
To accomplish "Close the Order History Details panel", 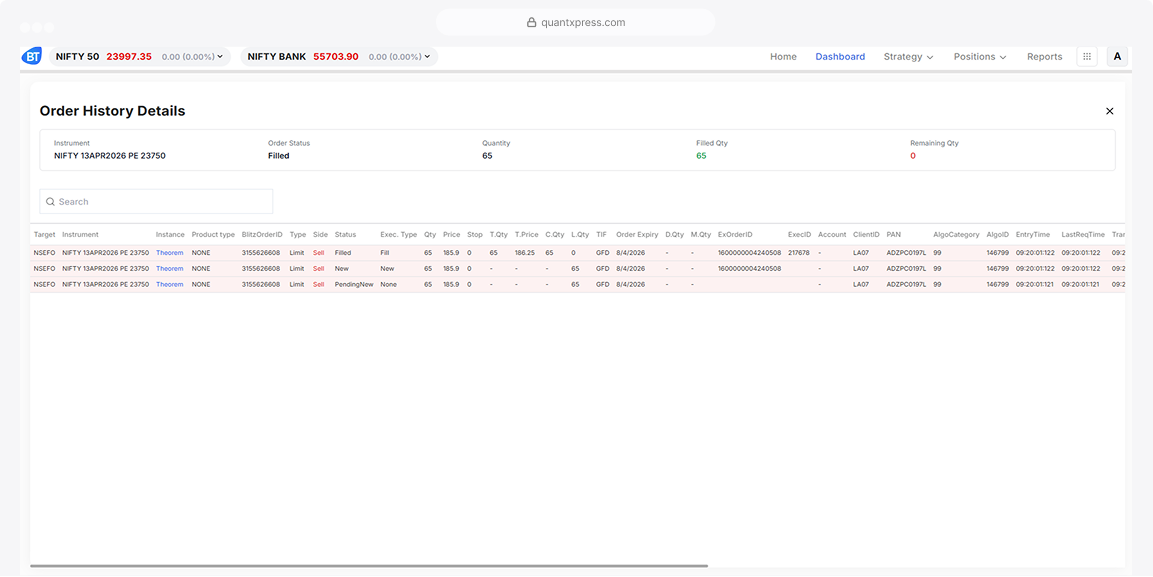I will [1110, 111].
